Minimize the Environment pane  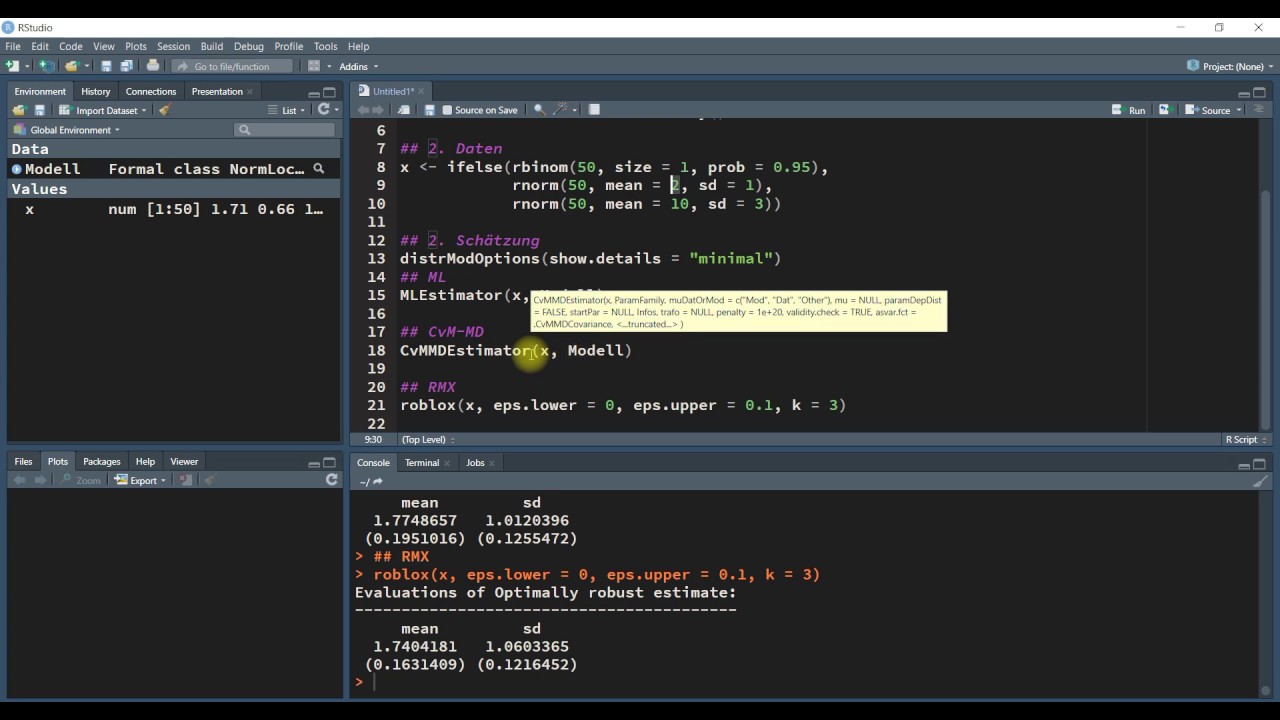[314, 92]
